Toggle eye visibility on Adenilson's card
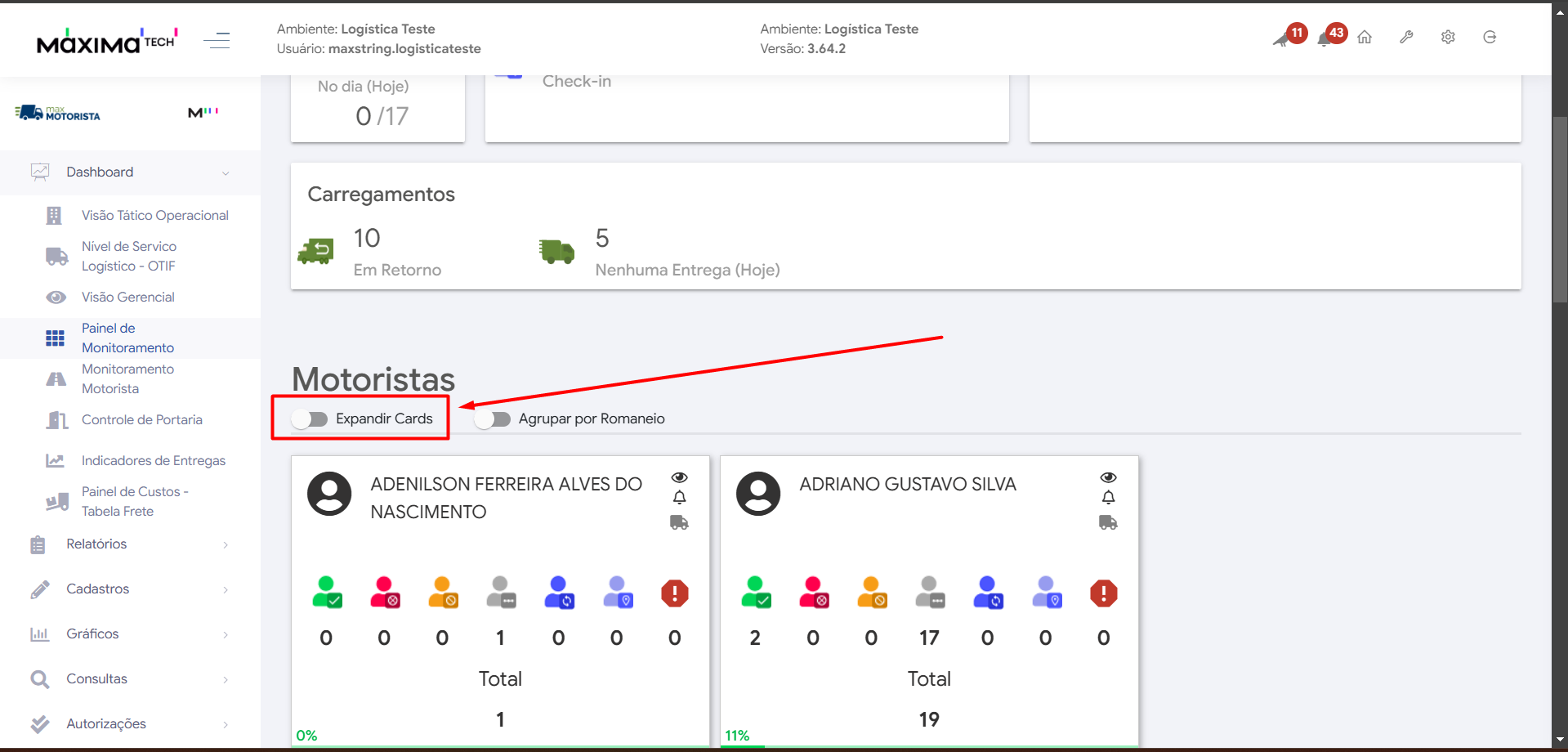The height and width of the screenshot is (752, 1568). 679,477
